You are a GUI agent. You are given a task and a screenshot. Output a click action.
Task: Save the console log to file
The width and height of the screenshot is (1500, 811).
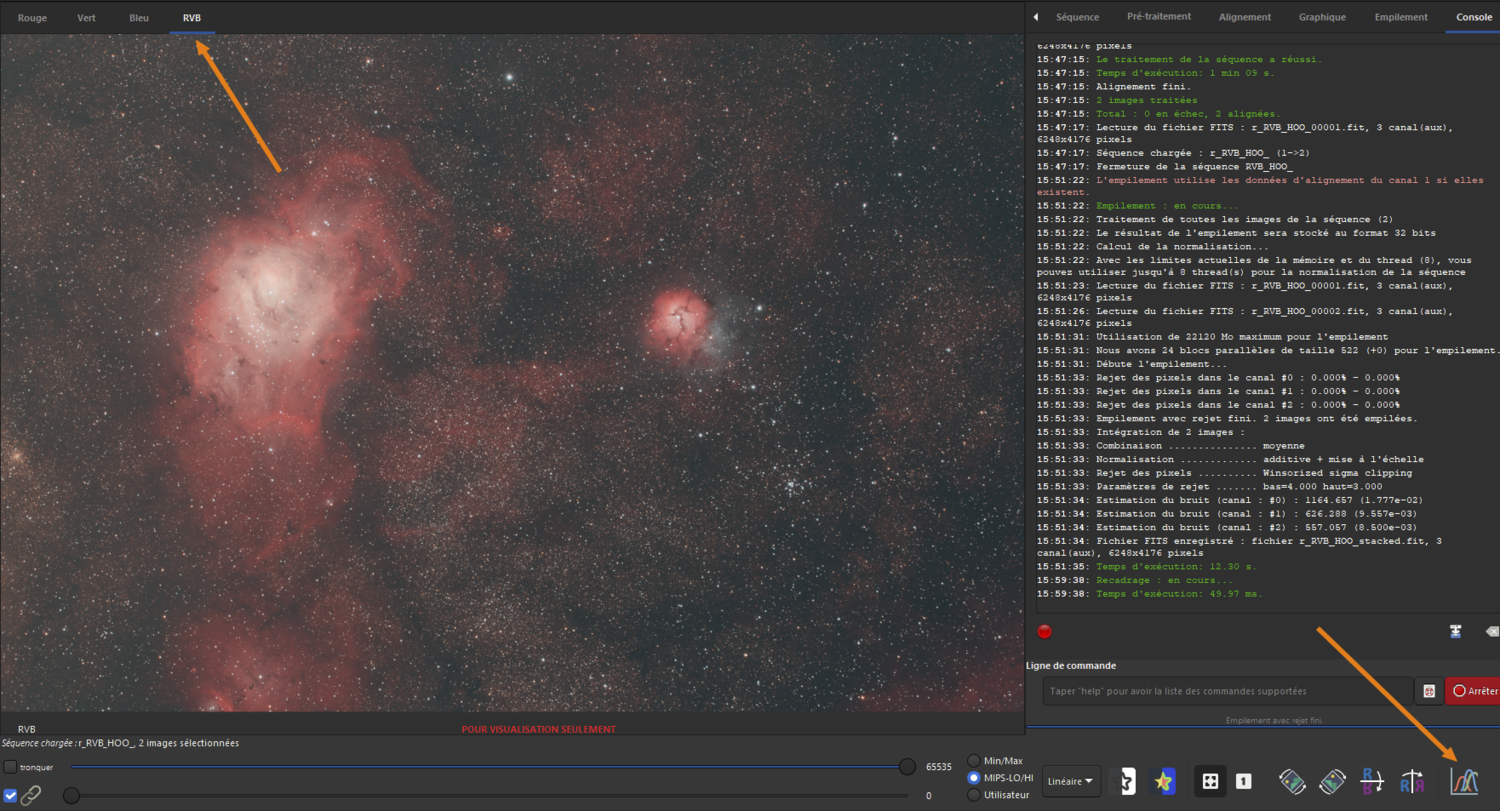coord(1457,632)
